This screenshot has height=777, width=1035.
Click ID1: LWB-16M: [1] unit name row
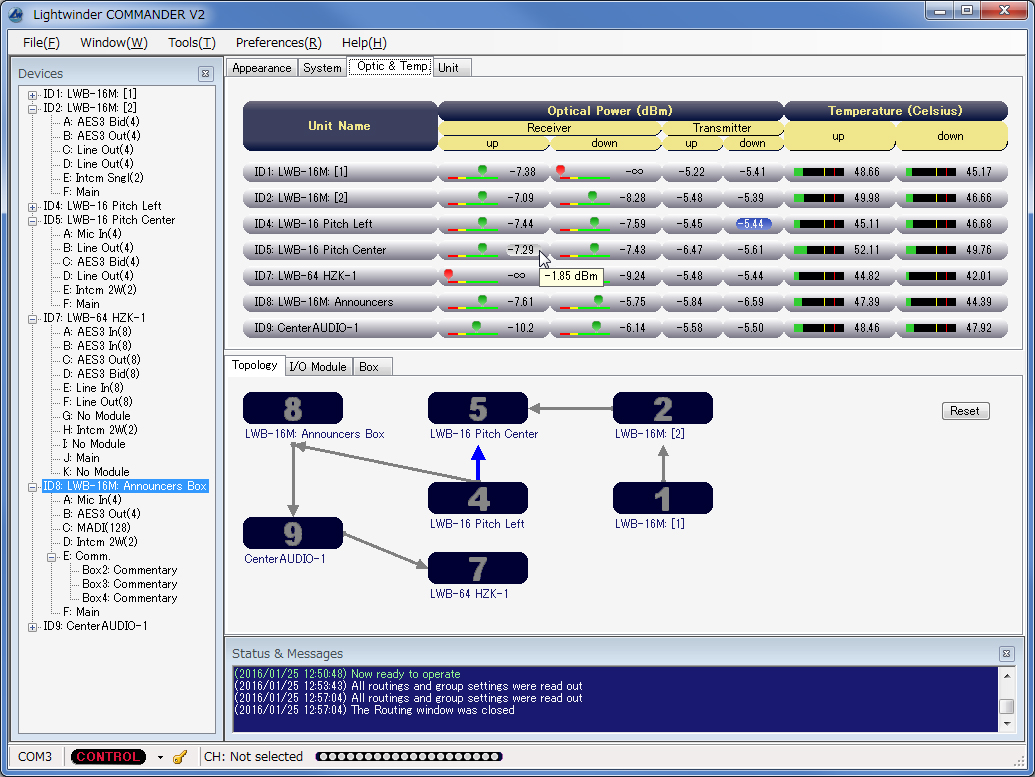pyautogui.click(x=340, y=172)
